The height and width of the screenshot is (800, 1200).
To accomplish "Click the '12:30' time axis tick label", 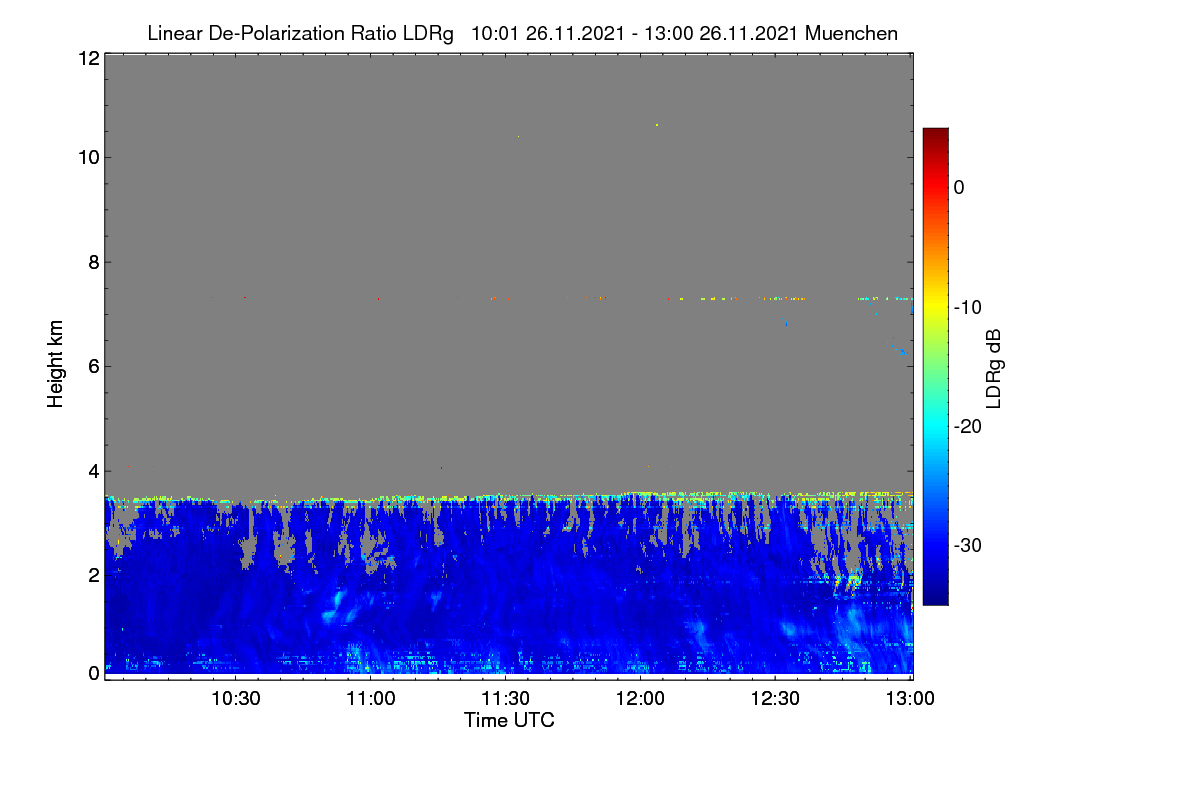I will pos(776,699).
